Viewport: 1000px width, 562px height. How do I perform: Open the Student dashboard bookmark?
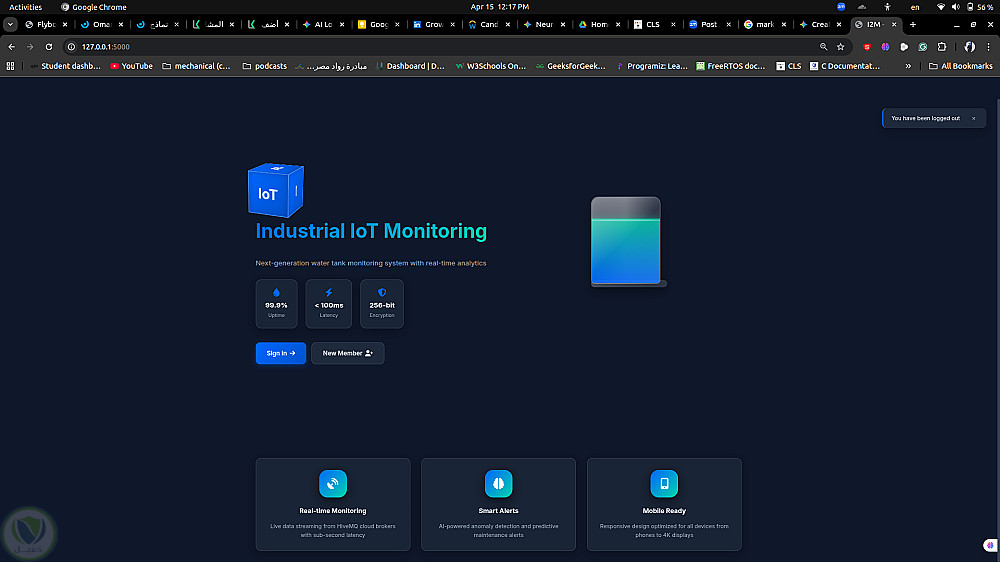[x=65, y=66]
